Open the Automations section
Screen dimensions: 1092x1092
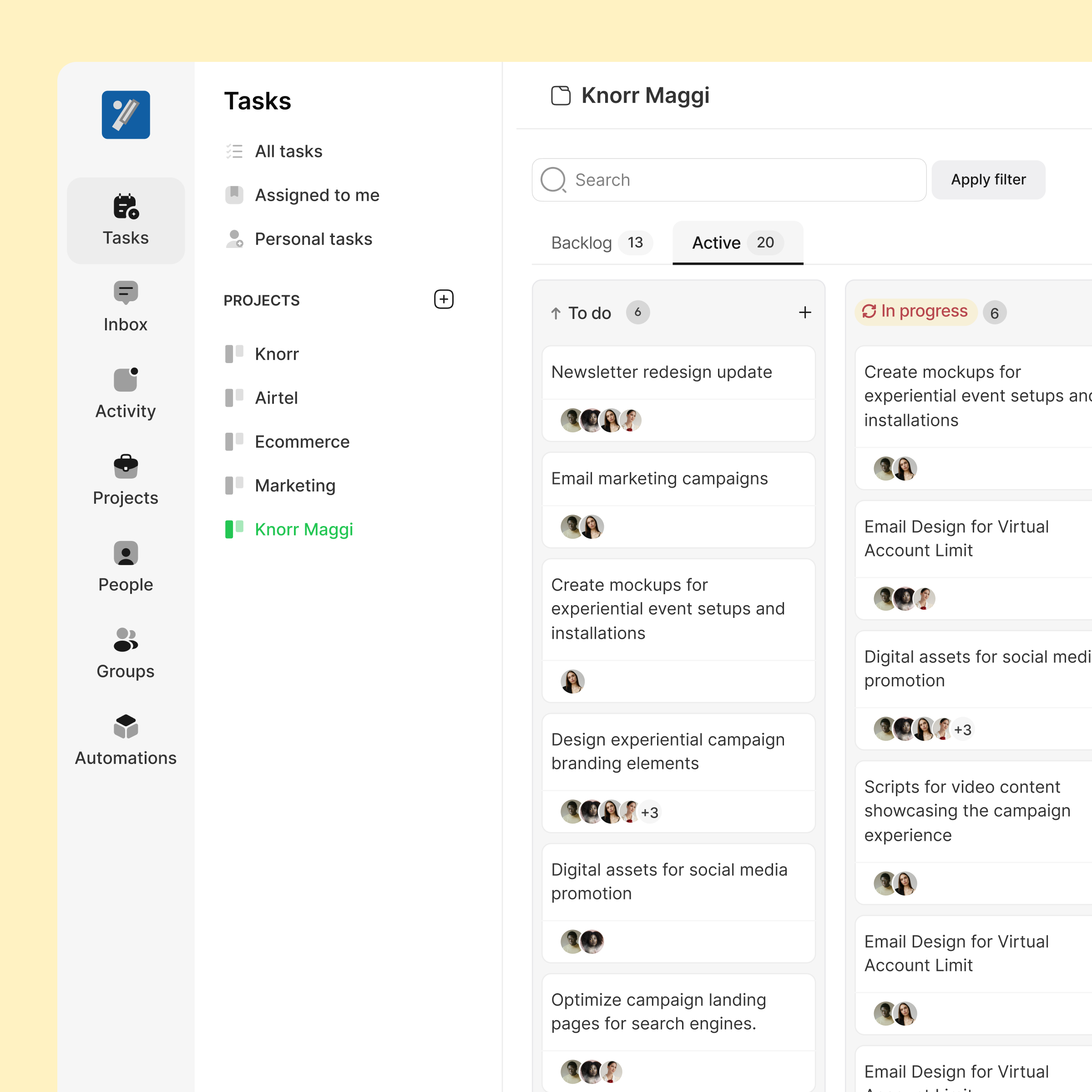126,740
